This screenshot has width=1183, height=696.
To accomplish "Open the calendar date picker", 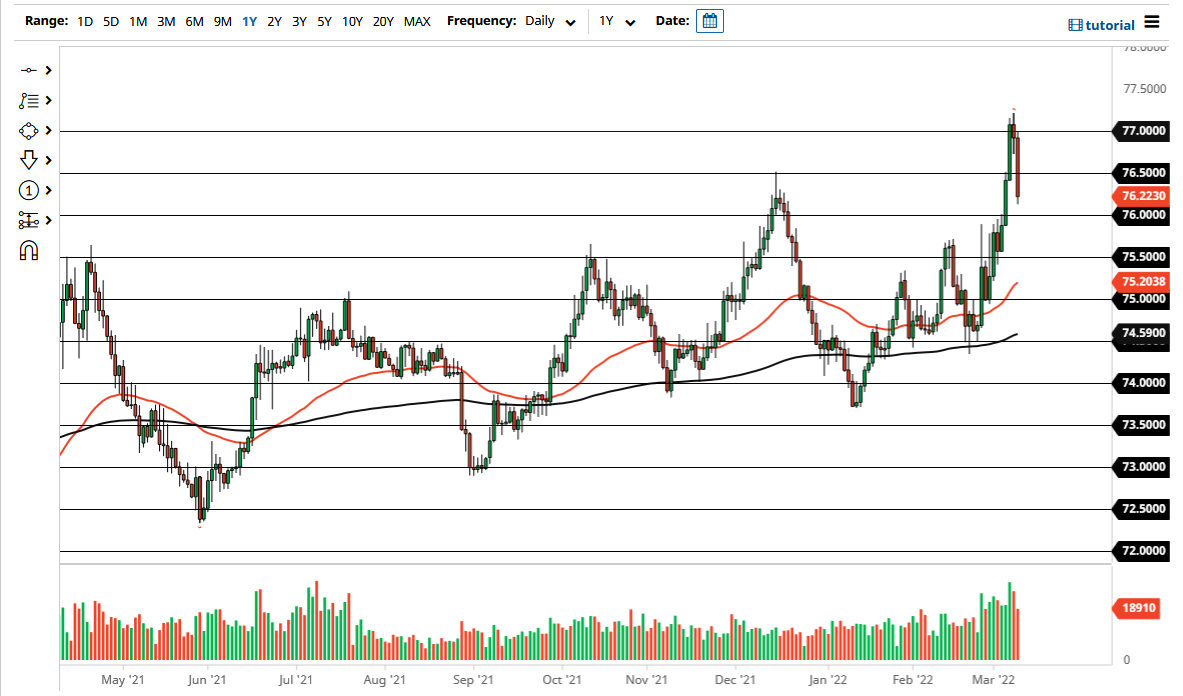I will [x=709, y=20].
